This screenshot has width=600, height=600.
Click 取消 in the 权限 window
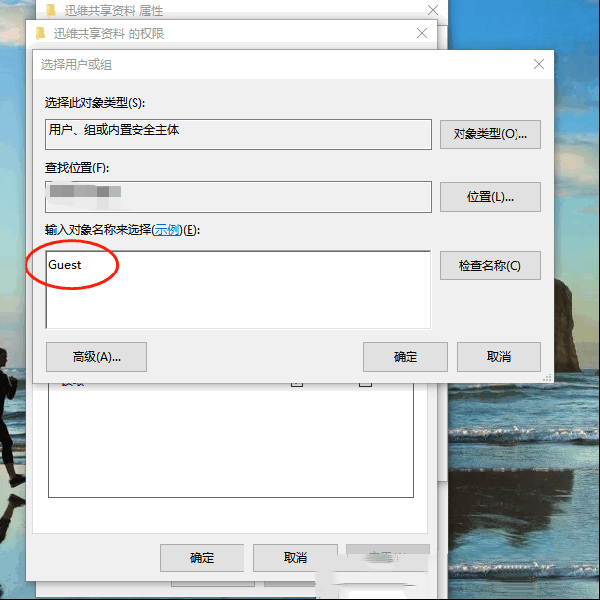[x=295, y=558]
